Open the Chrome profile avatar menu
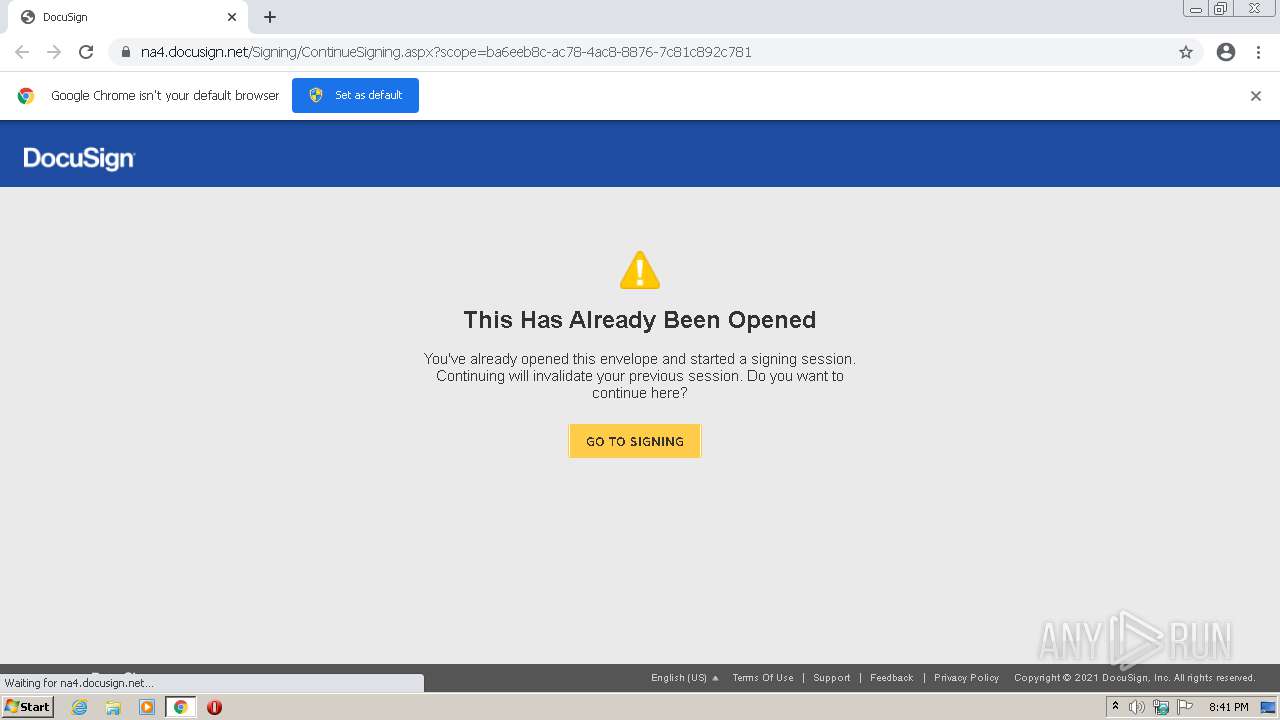The width and height of the screenshot is (1280, 720). tap(1226, 52)
